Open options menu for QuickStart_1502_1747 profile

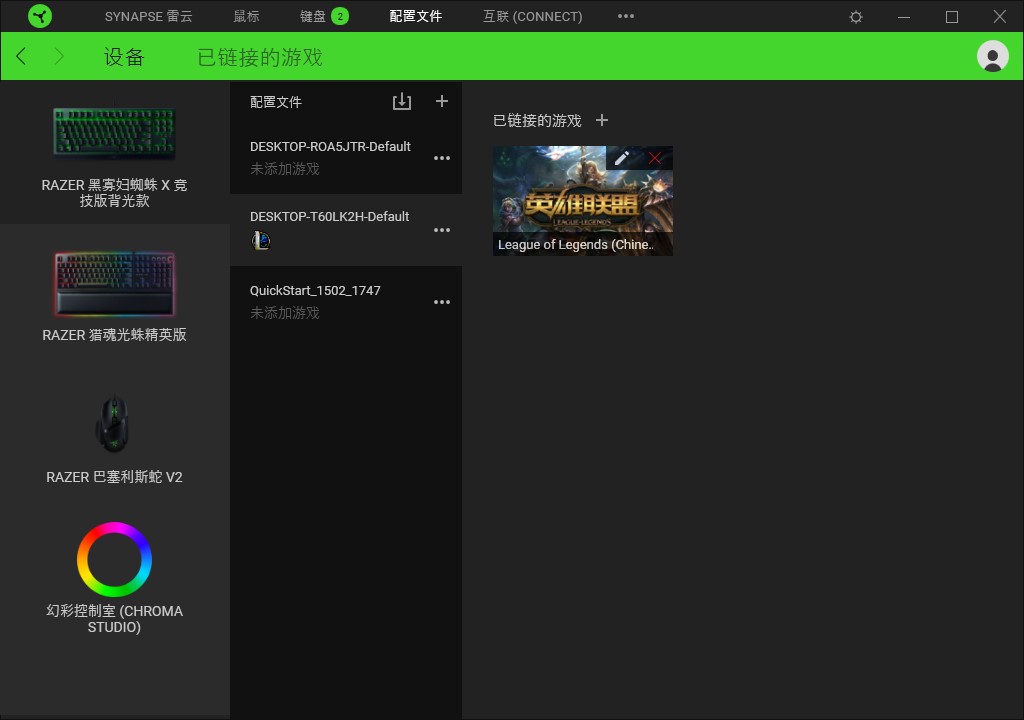click(442, 301)
